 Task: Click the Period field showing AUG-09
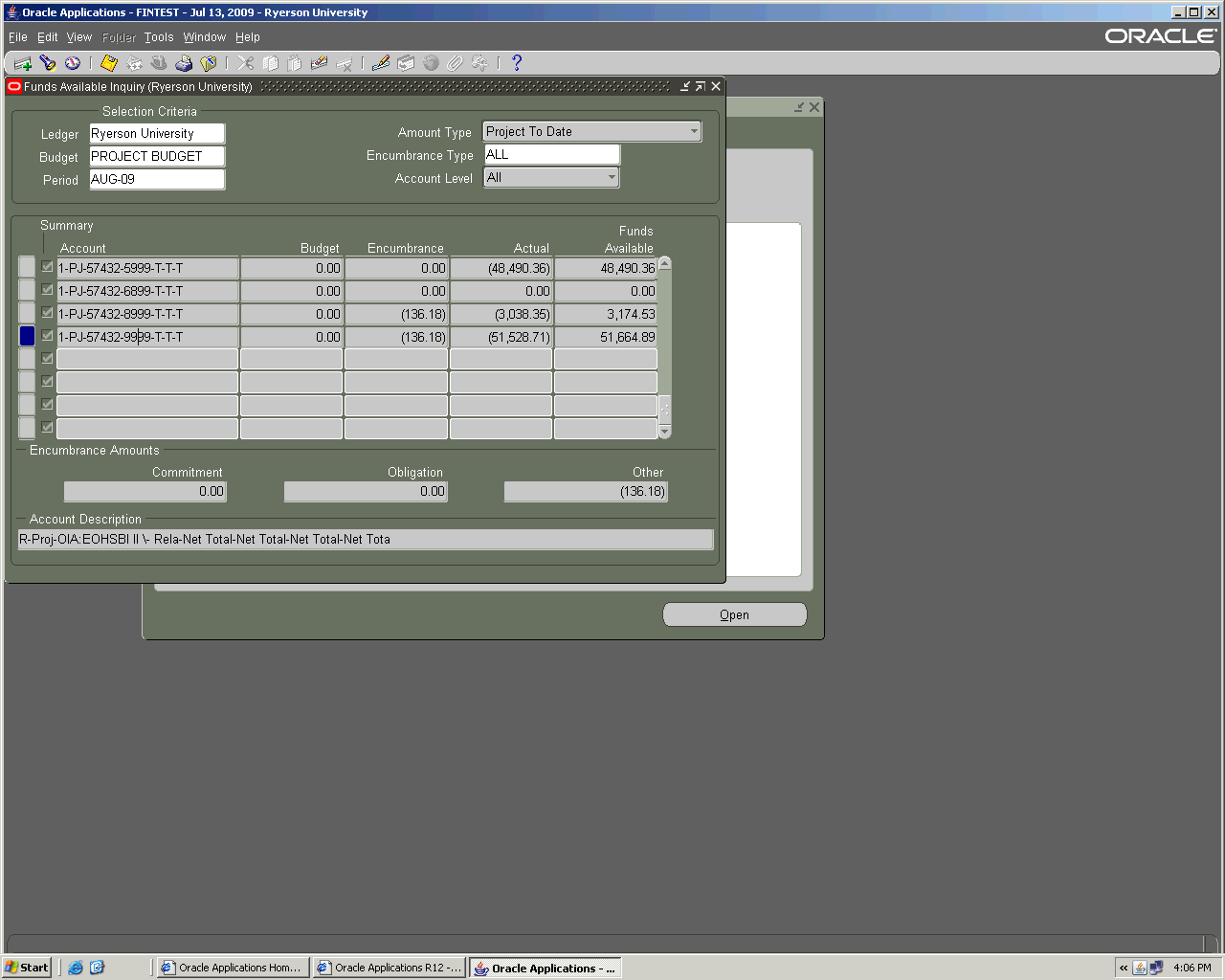[x=157, y=179]
